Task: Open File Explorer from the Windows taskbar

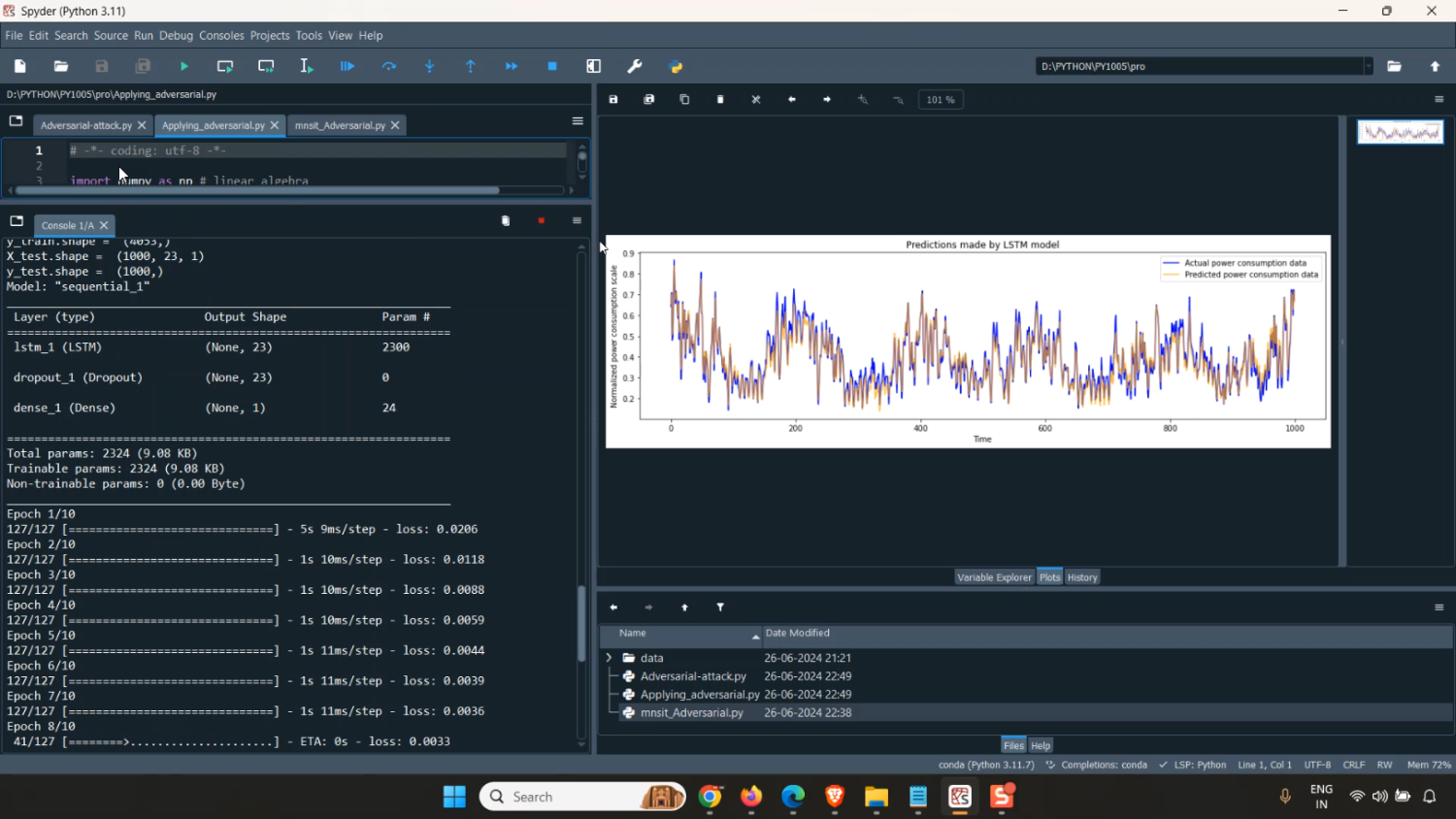Action: point(877,797)
